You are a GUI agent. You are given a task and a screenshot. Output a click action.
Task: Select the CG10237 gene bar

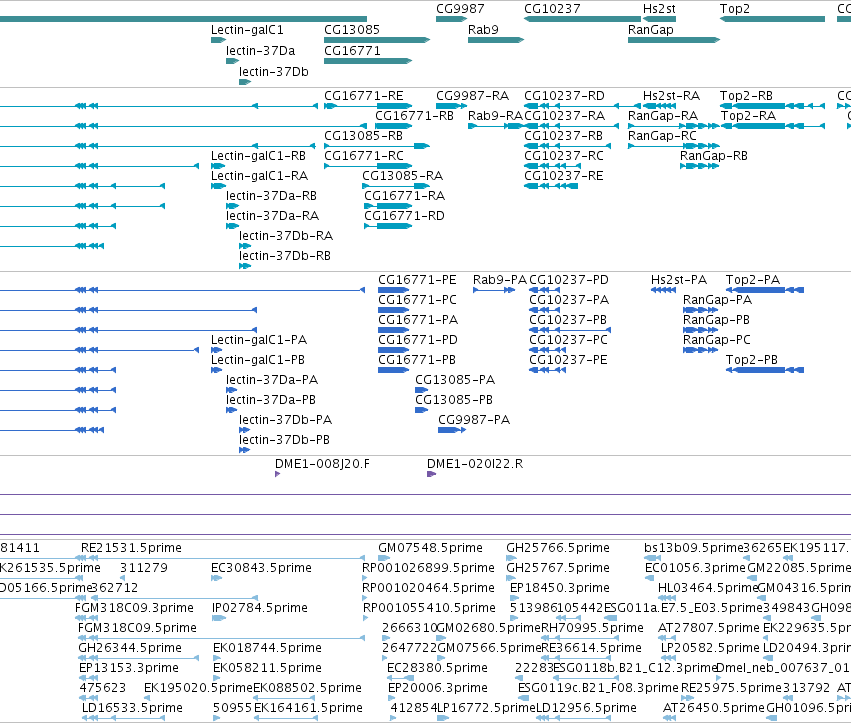point(582,19)
